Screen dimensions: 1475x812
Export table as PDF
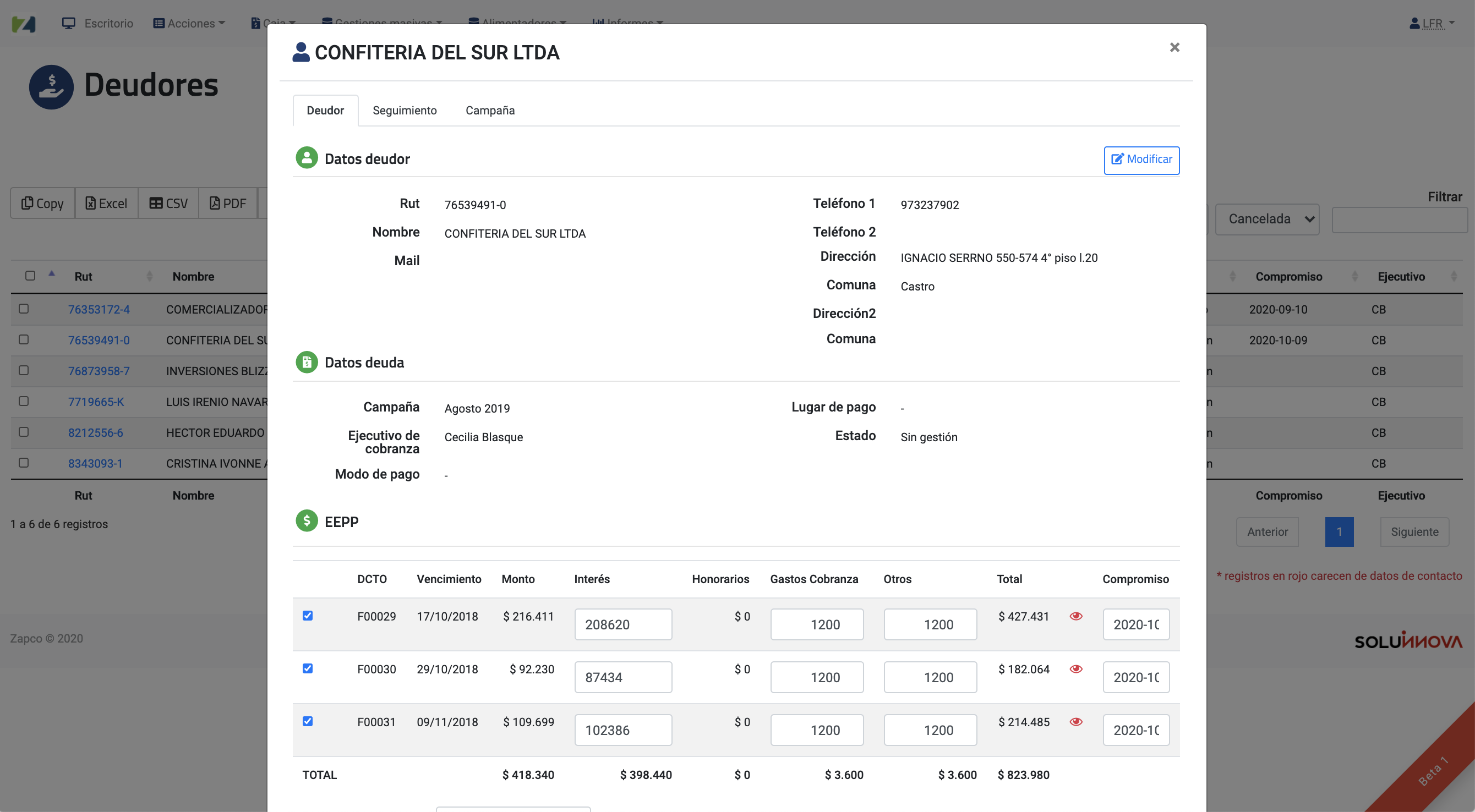[x=228, y=203]
